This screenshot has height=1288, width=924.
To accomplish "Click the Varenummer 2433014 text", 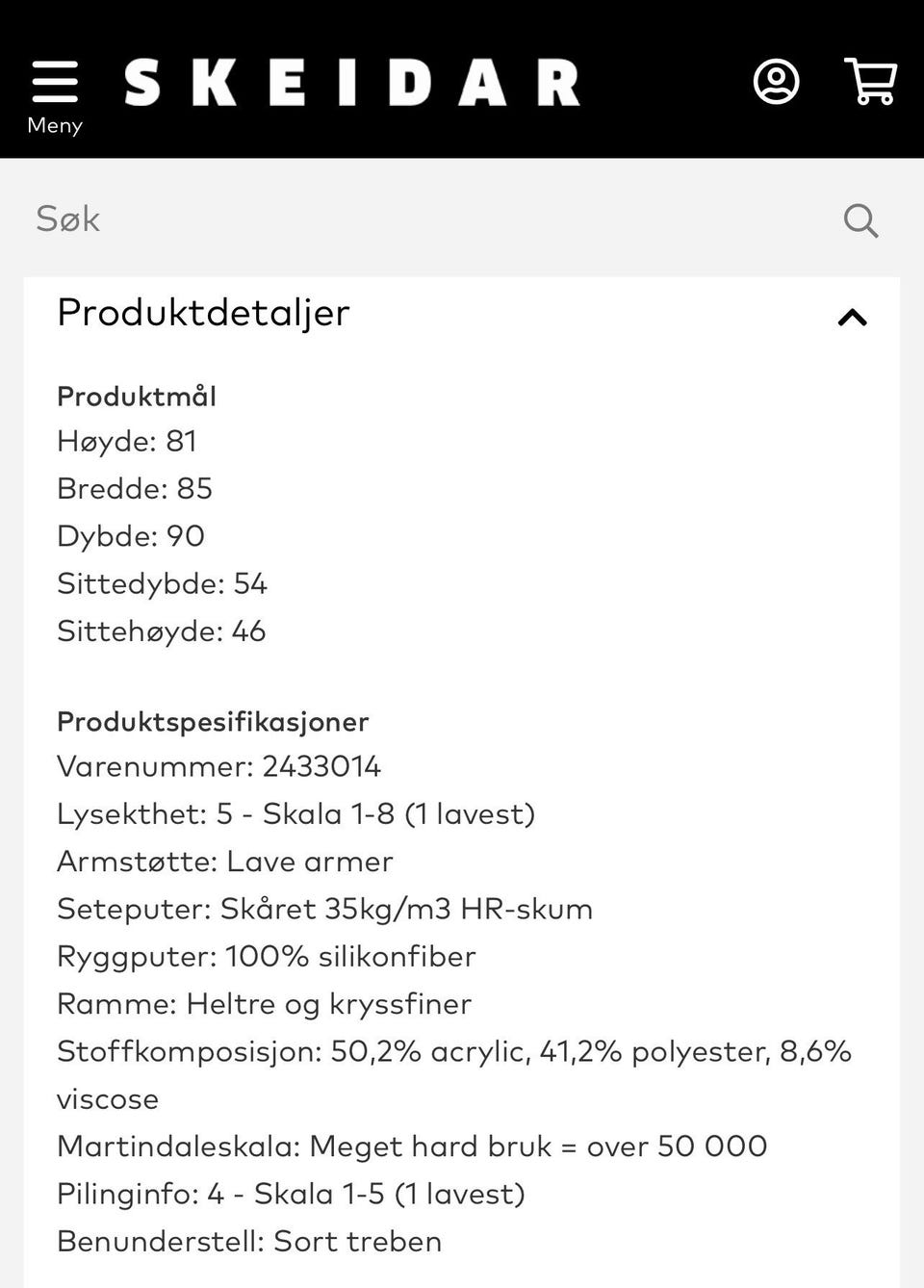I will (x=219, y=767).
